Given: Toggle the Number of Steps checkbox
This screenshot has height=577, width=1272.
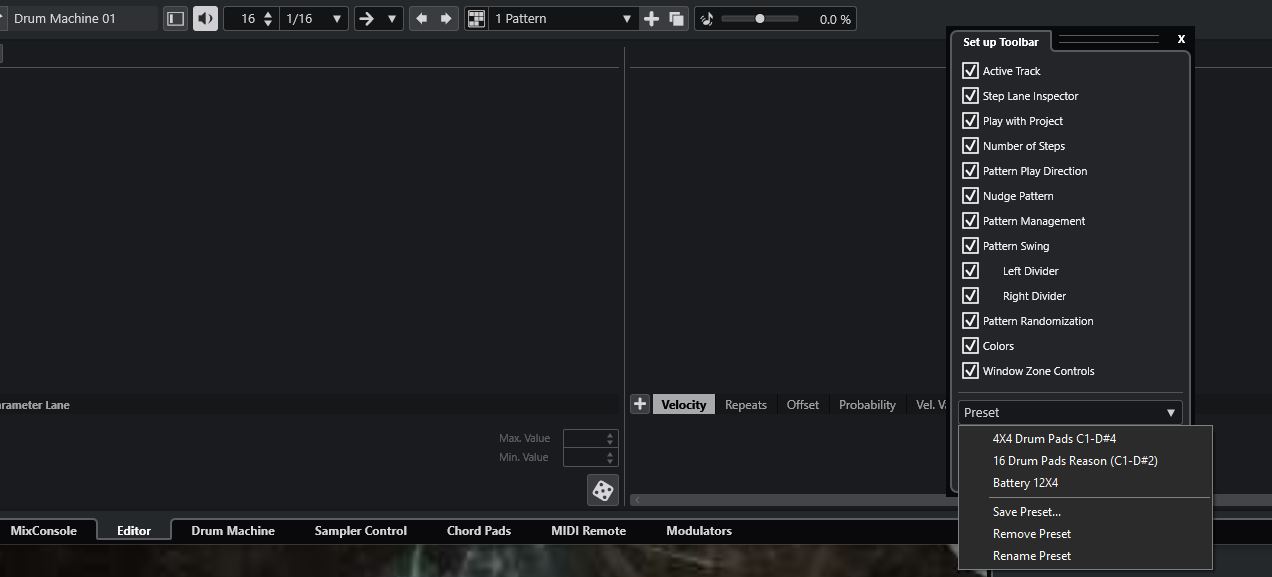Looking at the screenshot, I should click(970, 146).
